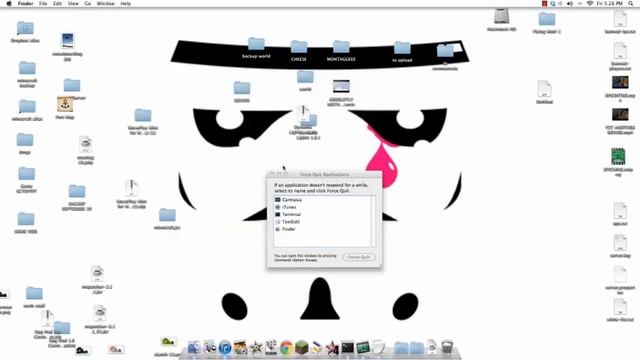640x360 pixels.
Task: Open Terminal from the Dock
Action: point(347,348)
